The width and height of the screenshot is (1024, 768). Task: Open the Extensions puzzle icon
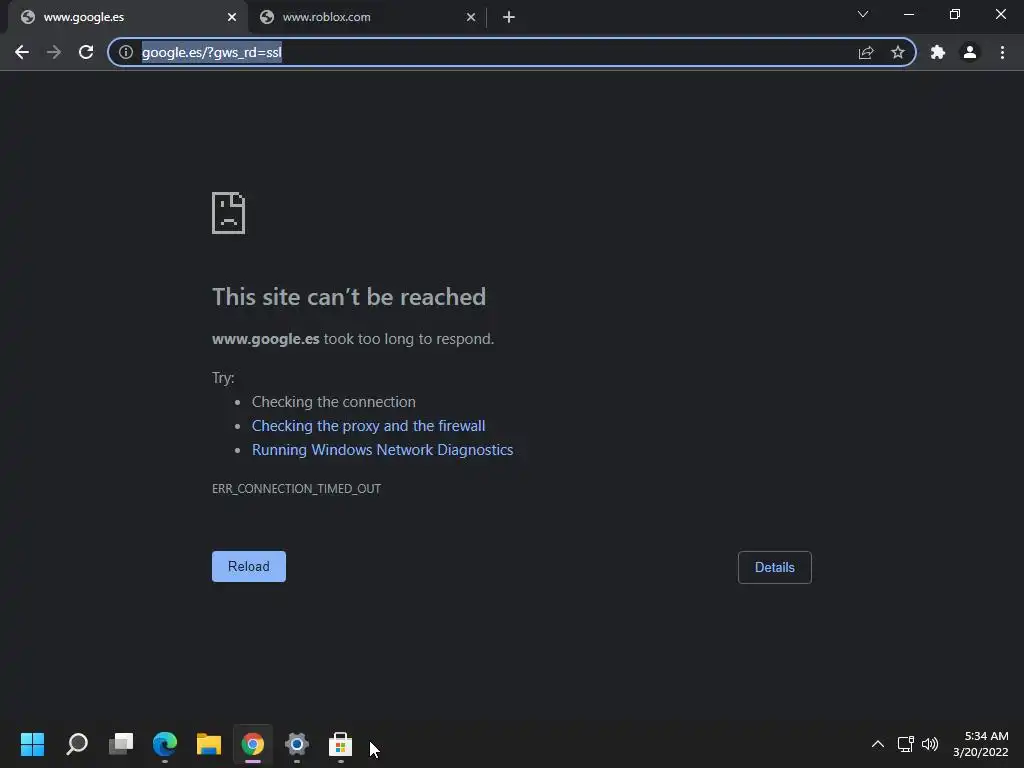[x=938, y=52]
